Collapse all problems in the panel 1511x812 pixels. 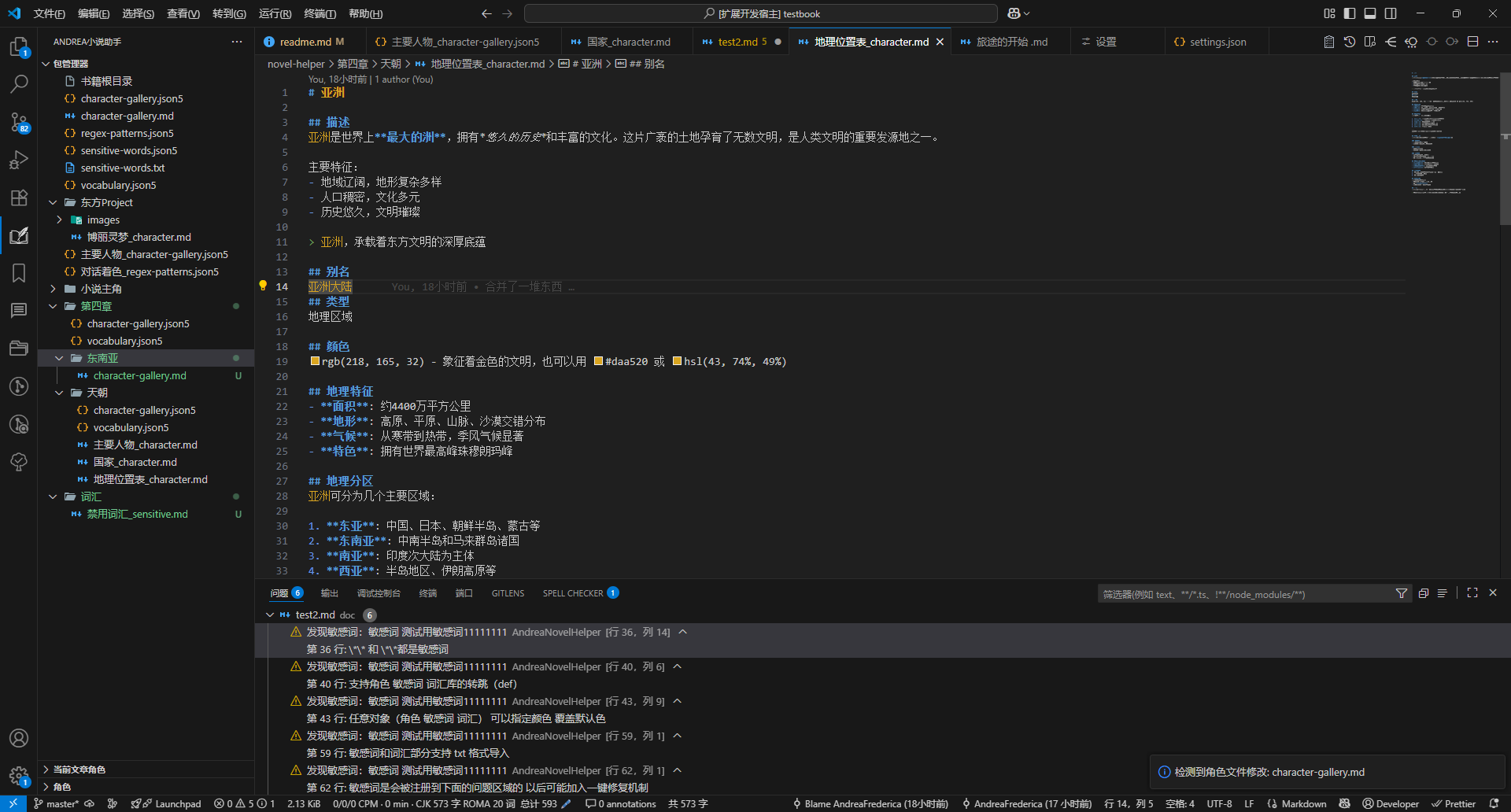tap(1424, 593)
